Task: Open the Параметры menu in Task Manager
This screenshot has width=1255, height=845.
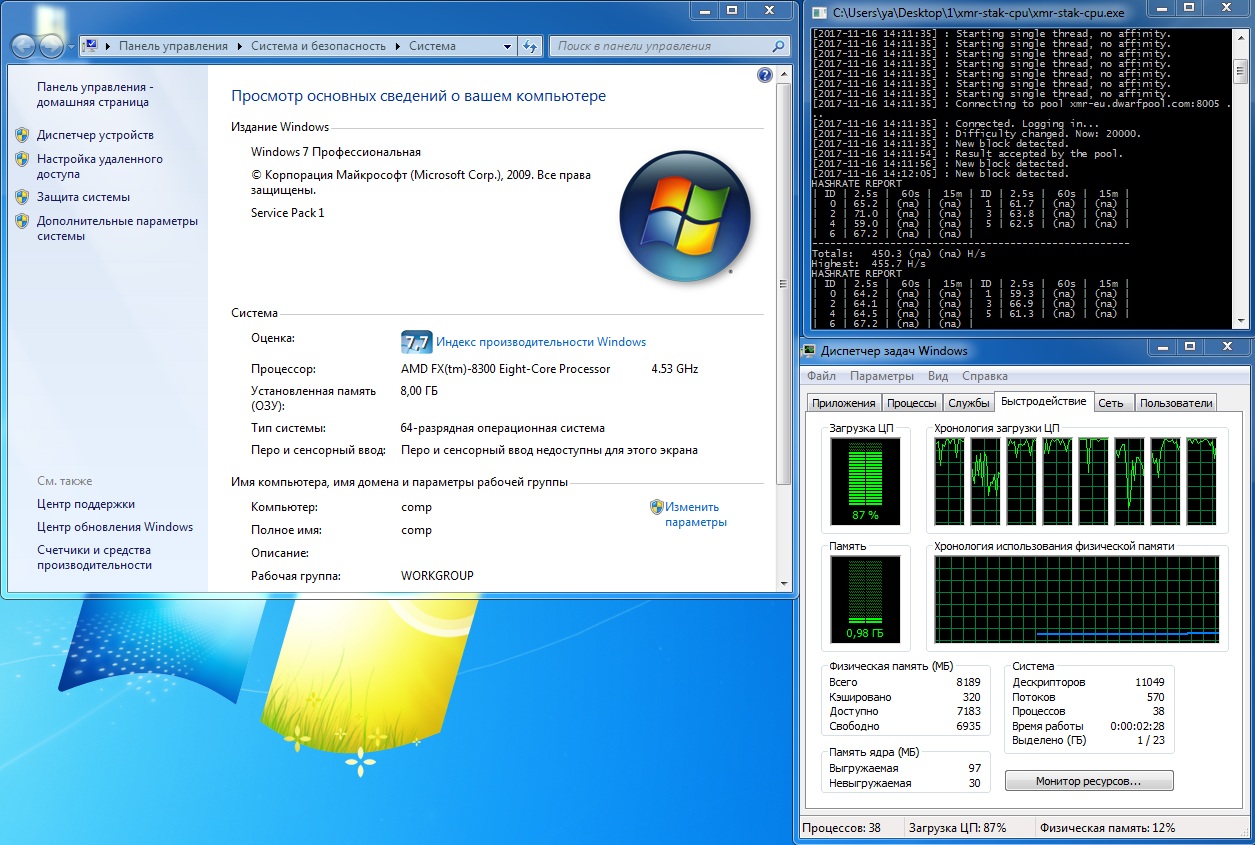Action: [x=882, y=376]
